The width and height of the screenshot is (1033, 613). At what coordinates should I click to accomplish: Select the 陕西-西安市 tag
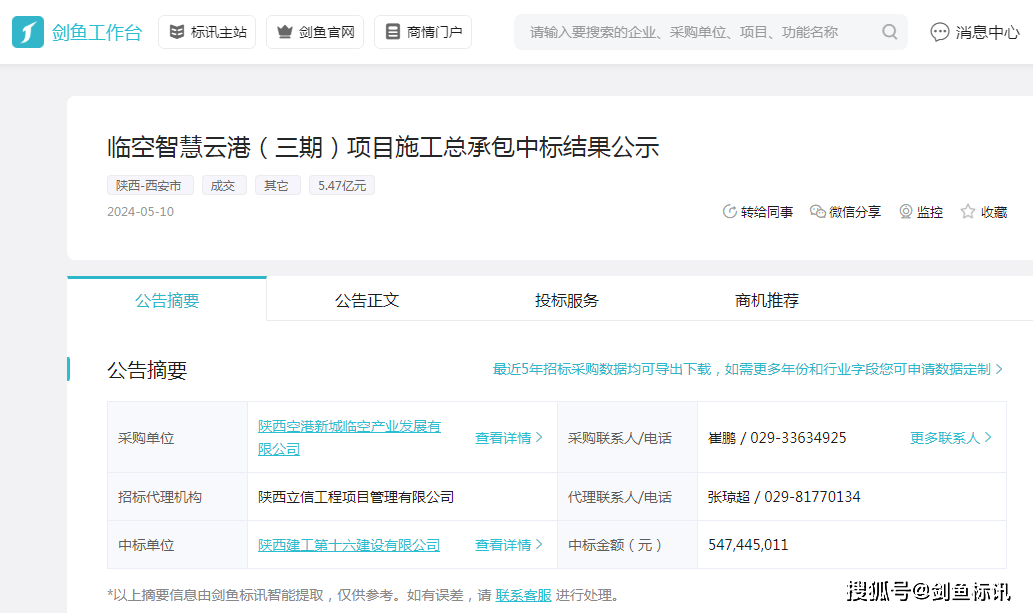(x=150, y=185)
